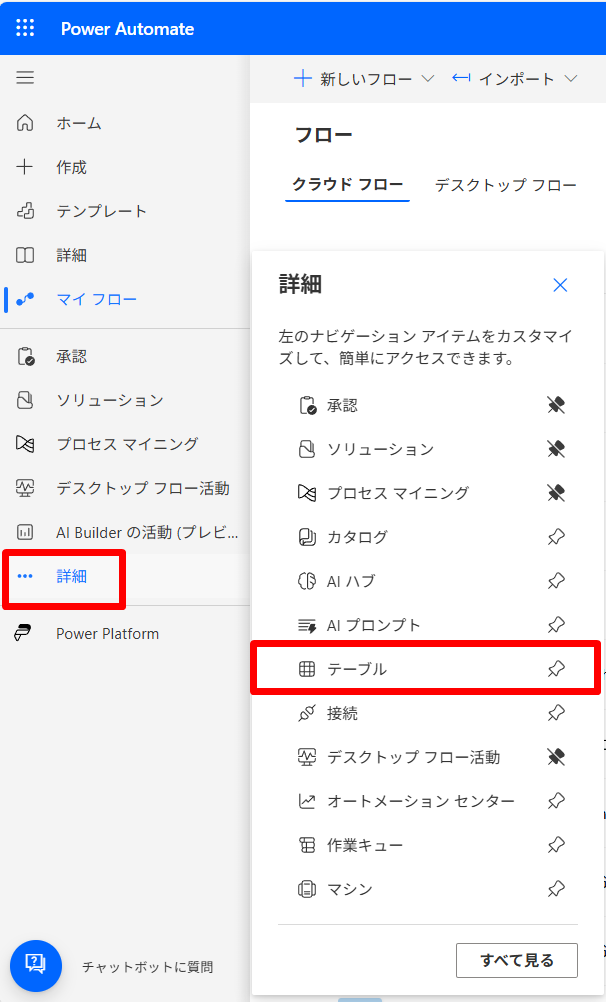Unpin ソリューション from the navigation
The height and width of the screenshot is (1002, 606).
(x=556, y=449)
